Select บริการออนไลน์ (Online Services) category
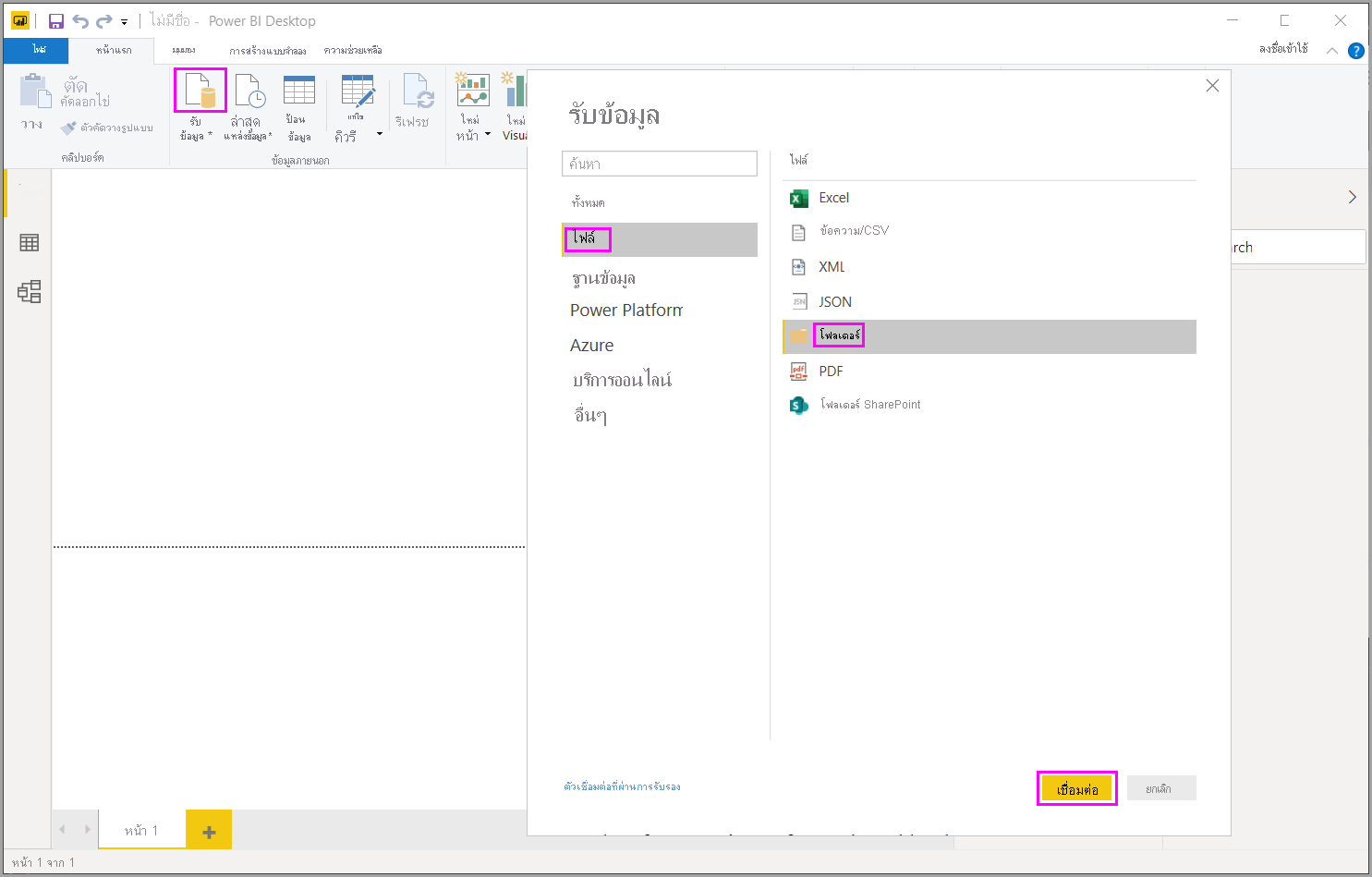1372x877 pixels. (622, 380)
